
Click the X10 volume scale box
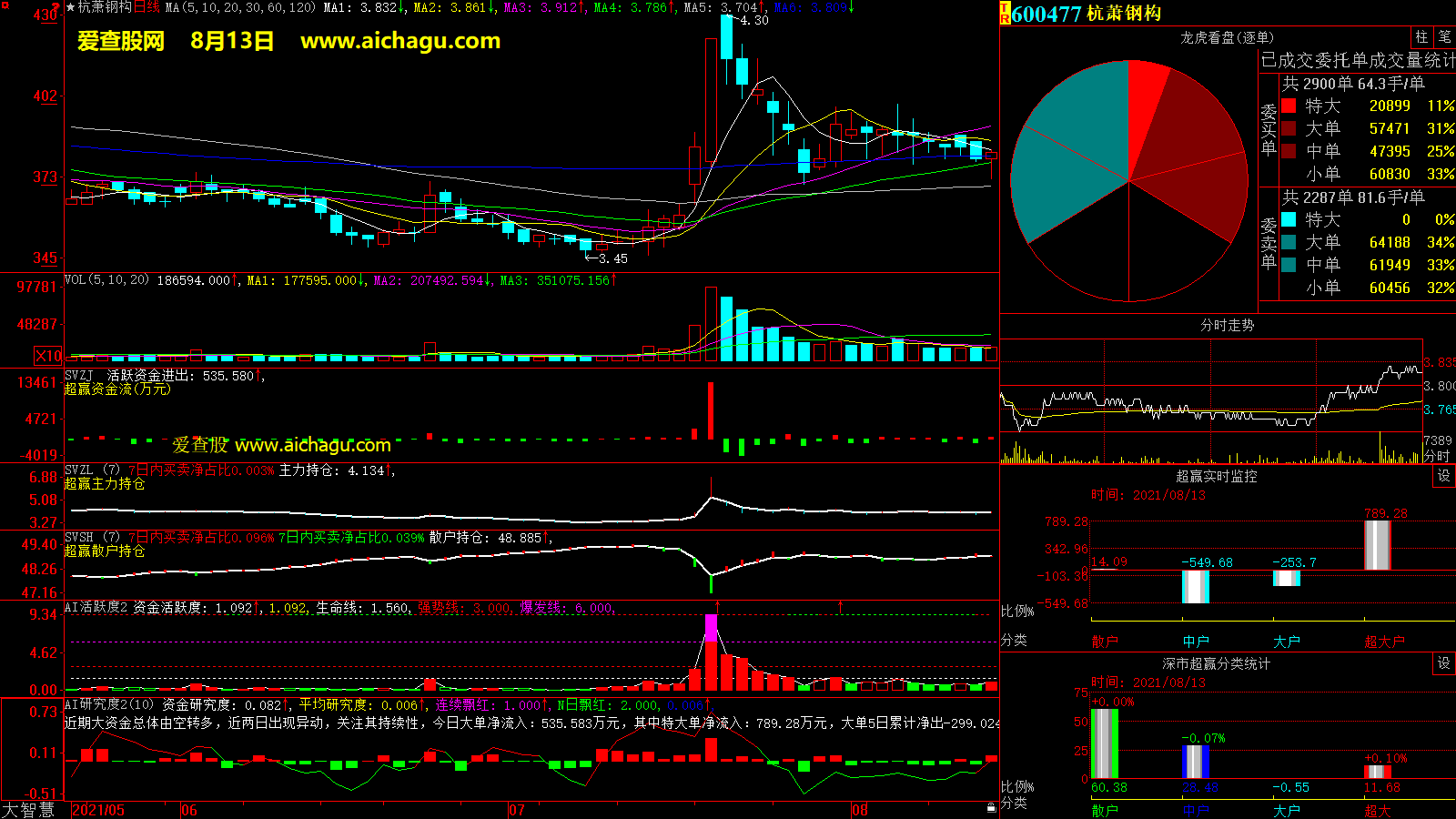click(48, 356)
